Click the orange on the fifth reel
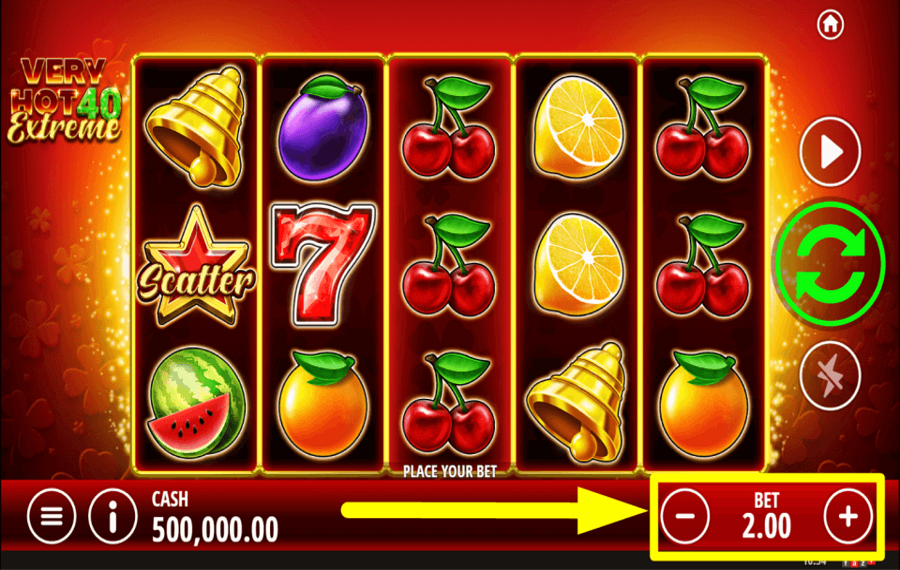Image resolution: width=900 pixels, height=570 pixels. (704, 404)
